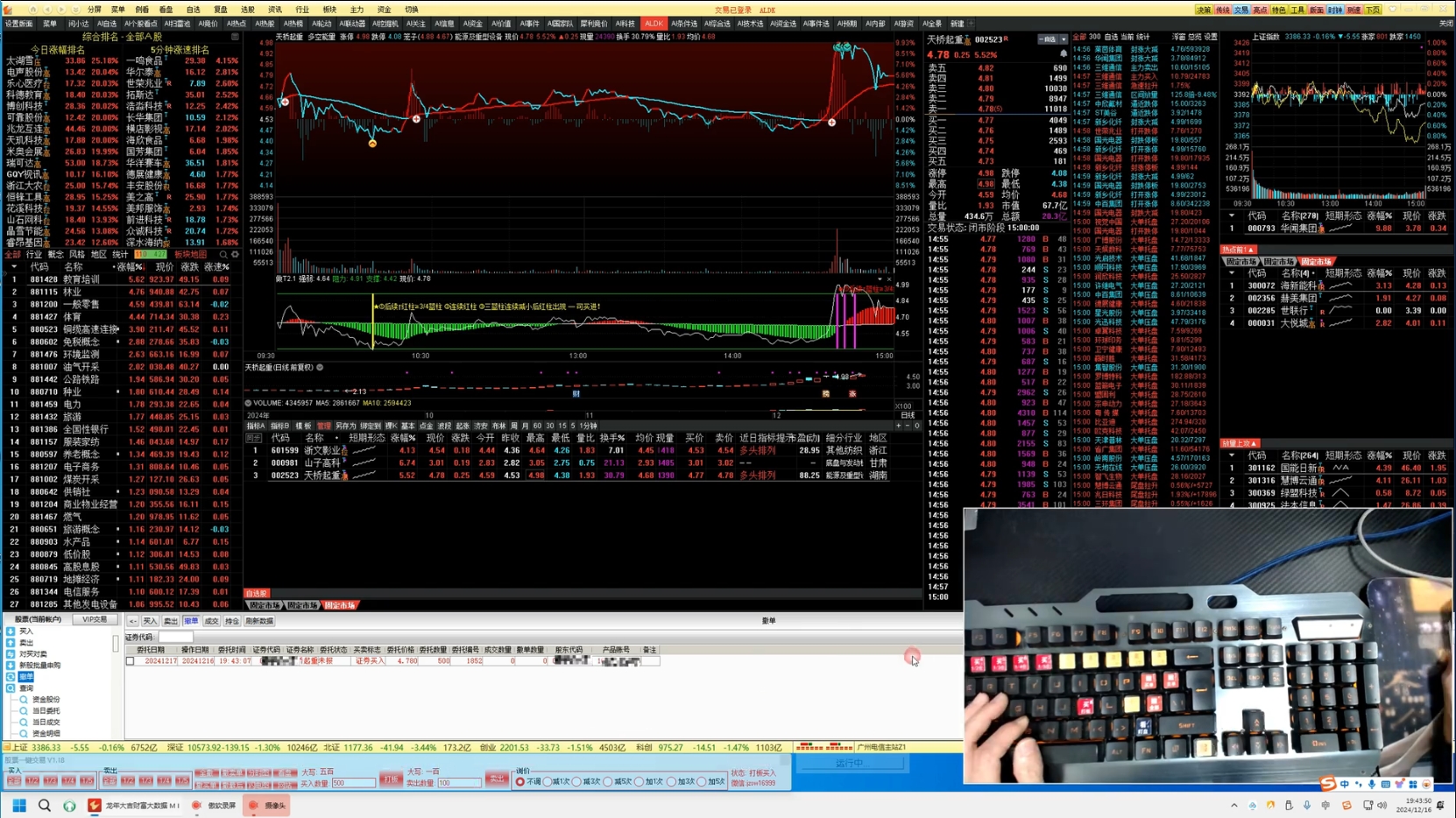
Task: Select 加5次 price adjustment radio
Action: click(x=702, y=781)
